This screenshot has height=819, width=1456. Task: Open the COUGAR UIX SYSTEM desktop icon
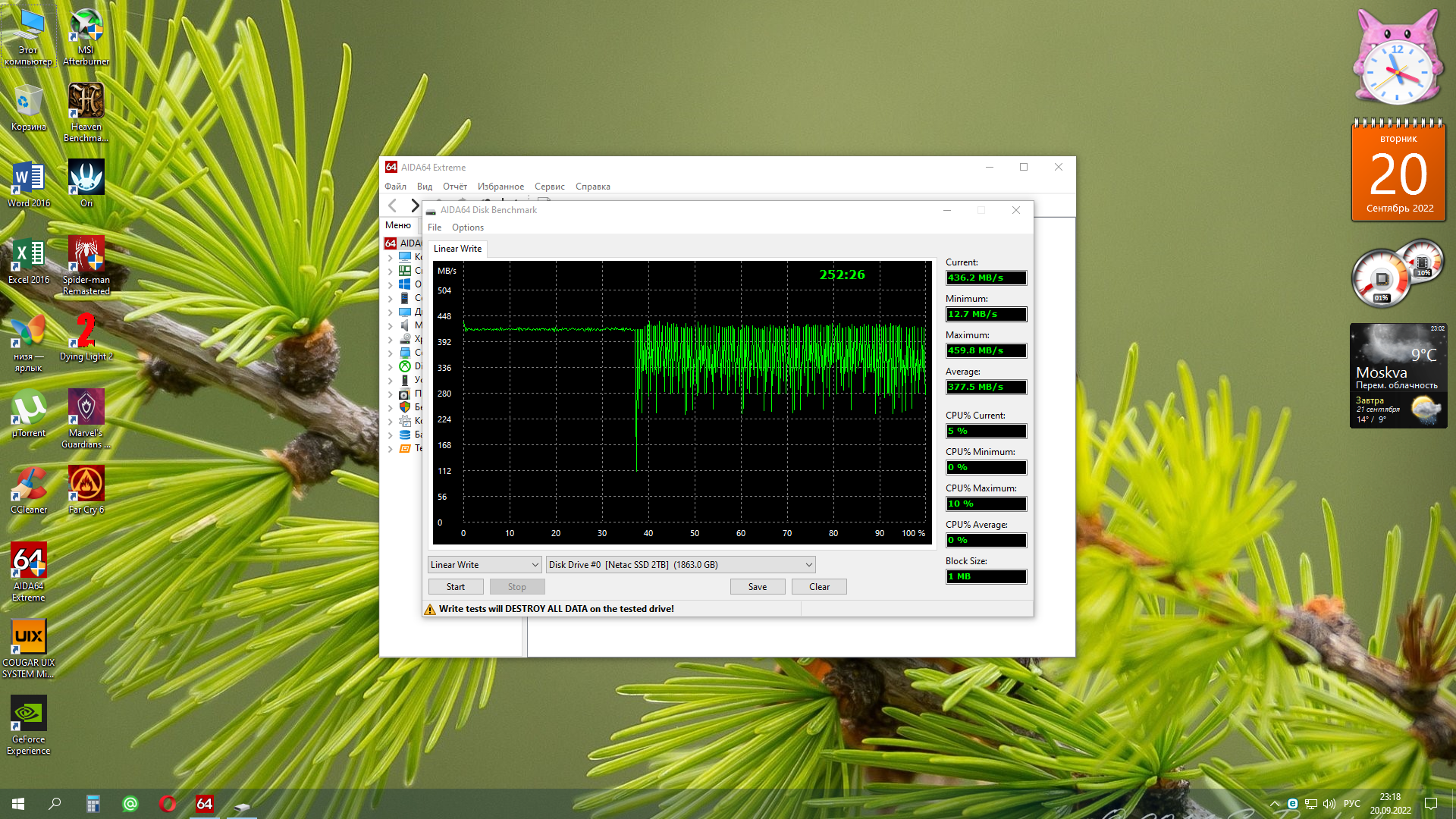[x=29, y=647]
